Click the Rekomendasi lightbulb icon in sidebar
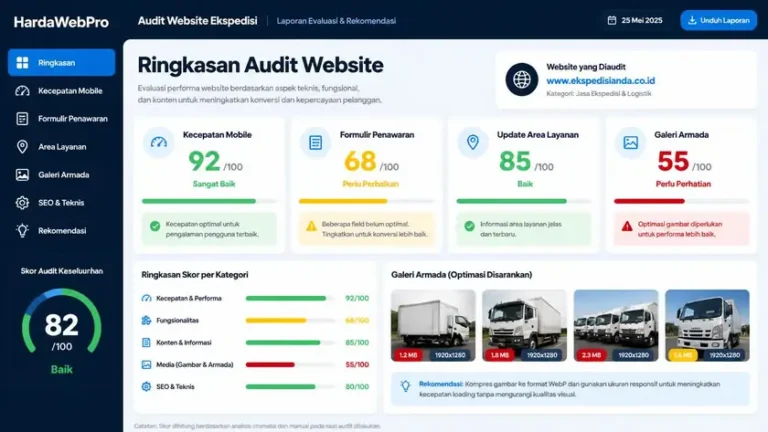This screenshot has width=768, height=432. point(22,231)
